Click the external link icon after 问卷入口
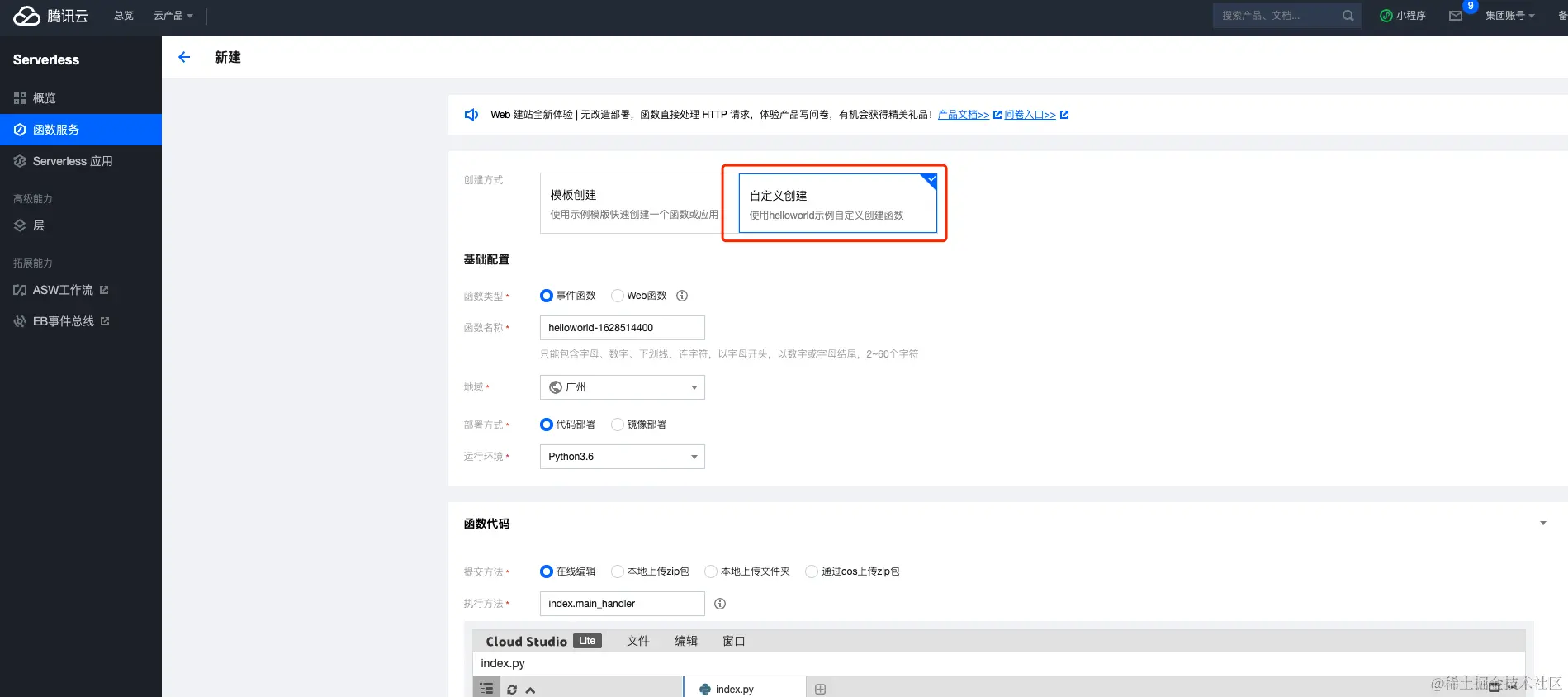The height and width of the screenshot is (697, 1568). pyautogui.click(x=1063, y=115)
